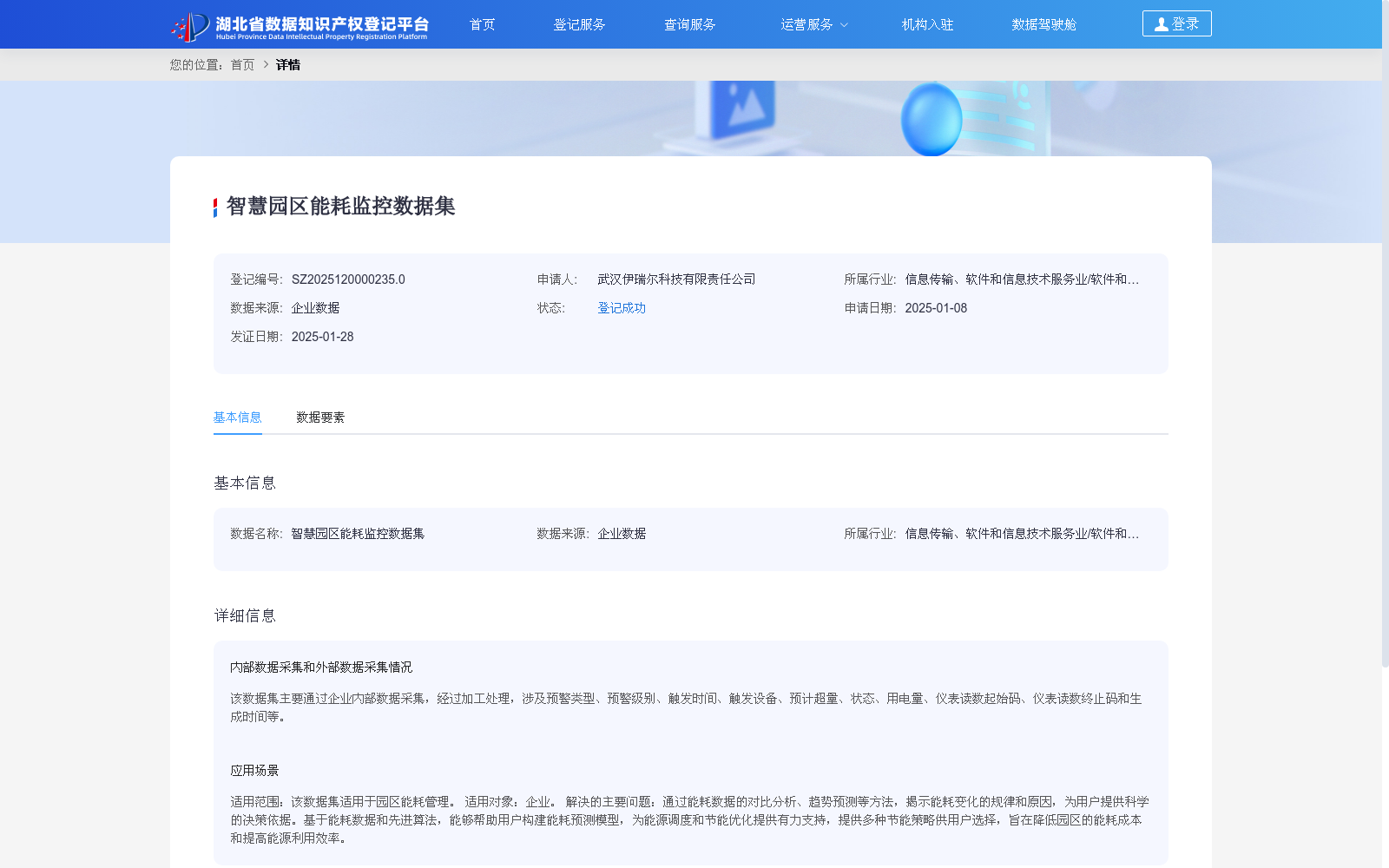Click 企业数据 in the 基本信息 section

point(622,534)
